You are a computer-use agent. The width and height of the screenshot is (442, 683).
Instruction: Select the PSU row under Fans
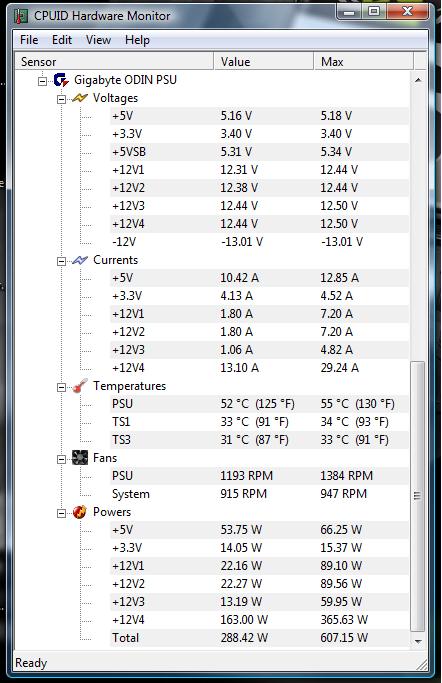(259, 476)
